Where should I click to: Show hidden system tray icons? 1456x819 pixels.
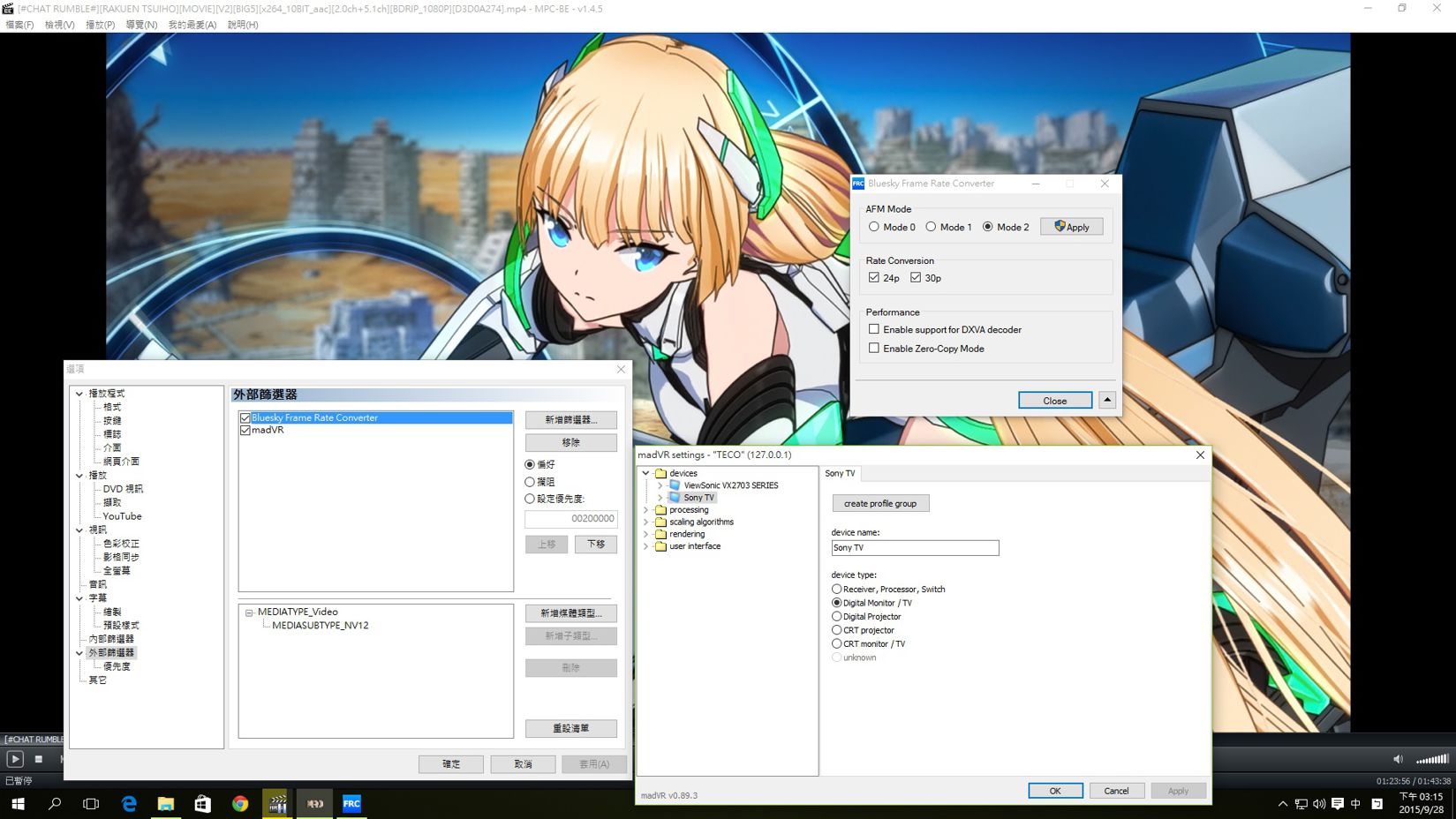(x=1282, y=804)
